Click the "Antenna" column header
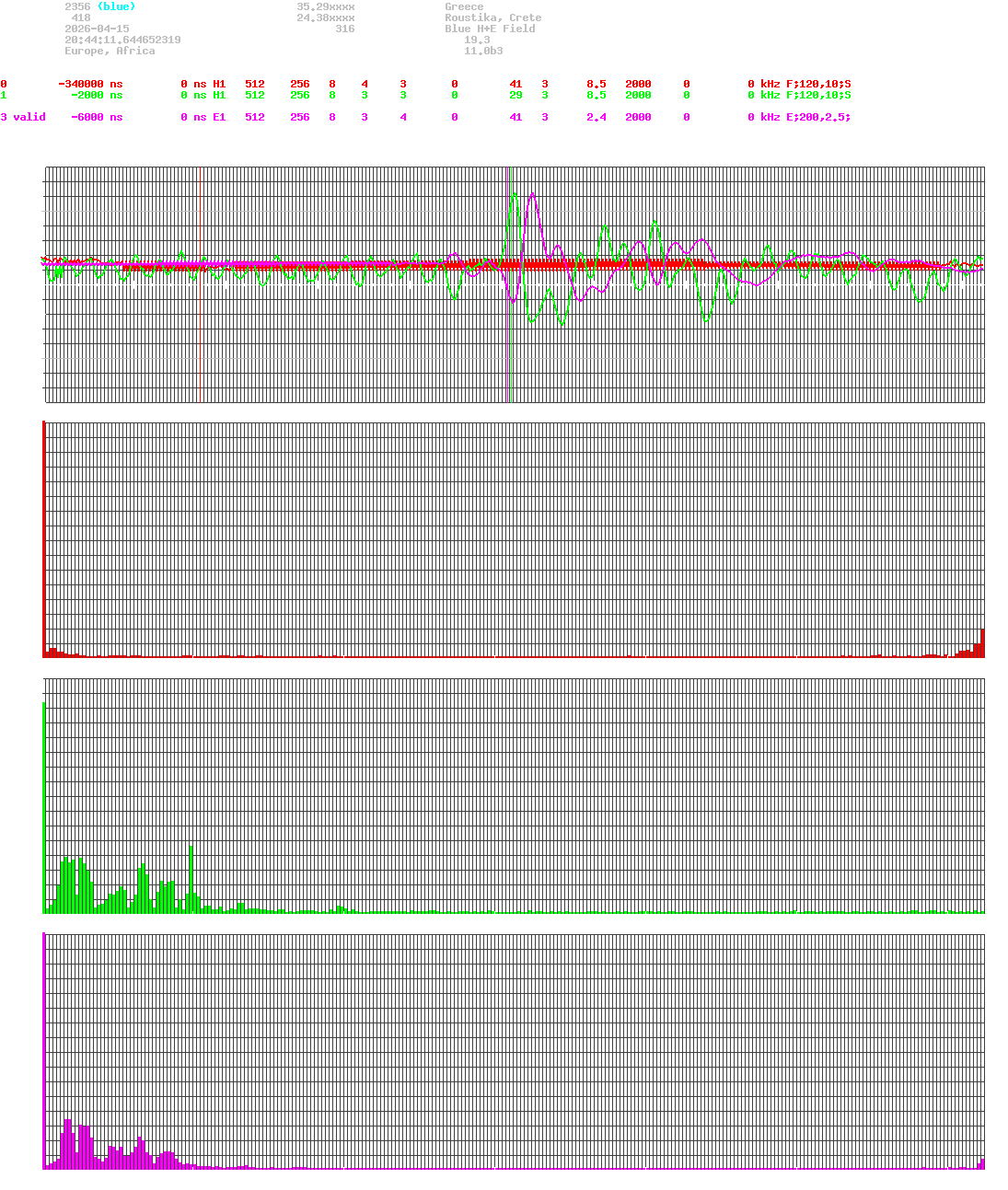Image resolution: width=1008 pixels, height=1190 pixels. pos(809,73)
